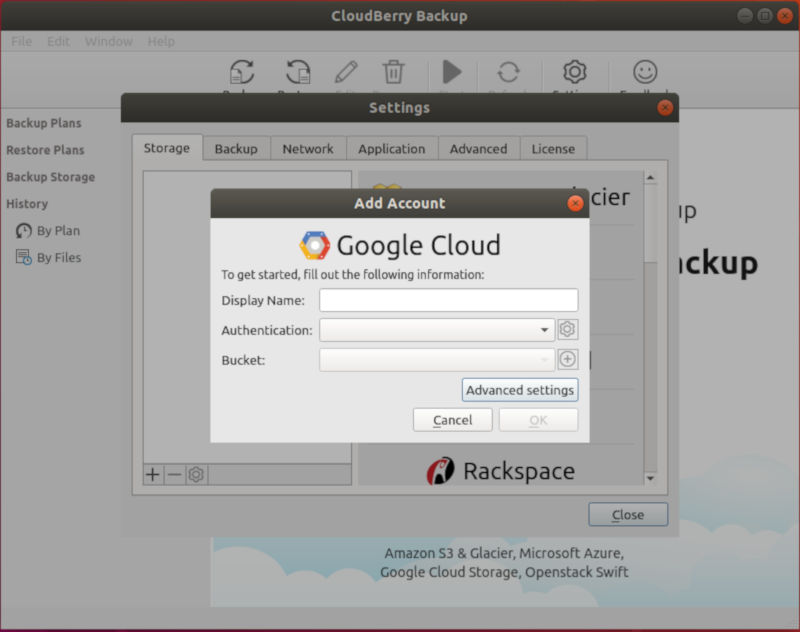Select the Backup icon in the toolbar

click(x=240, y=71)
